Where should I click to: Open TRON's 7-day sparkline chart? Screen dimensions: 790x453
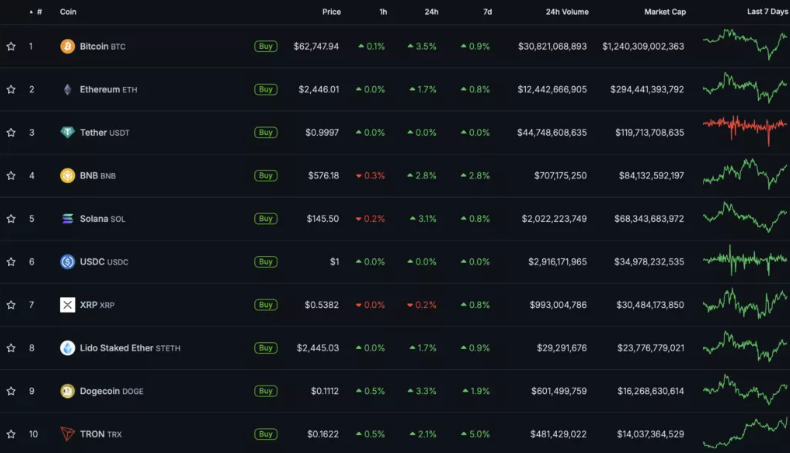(745, 432)
